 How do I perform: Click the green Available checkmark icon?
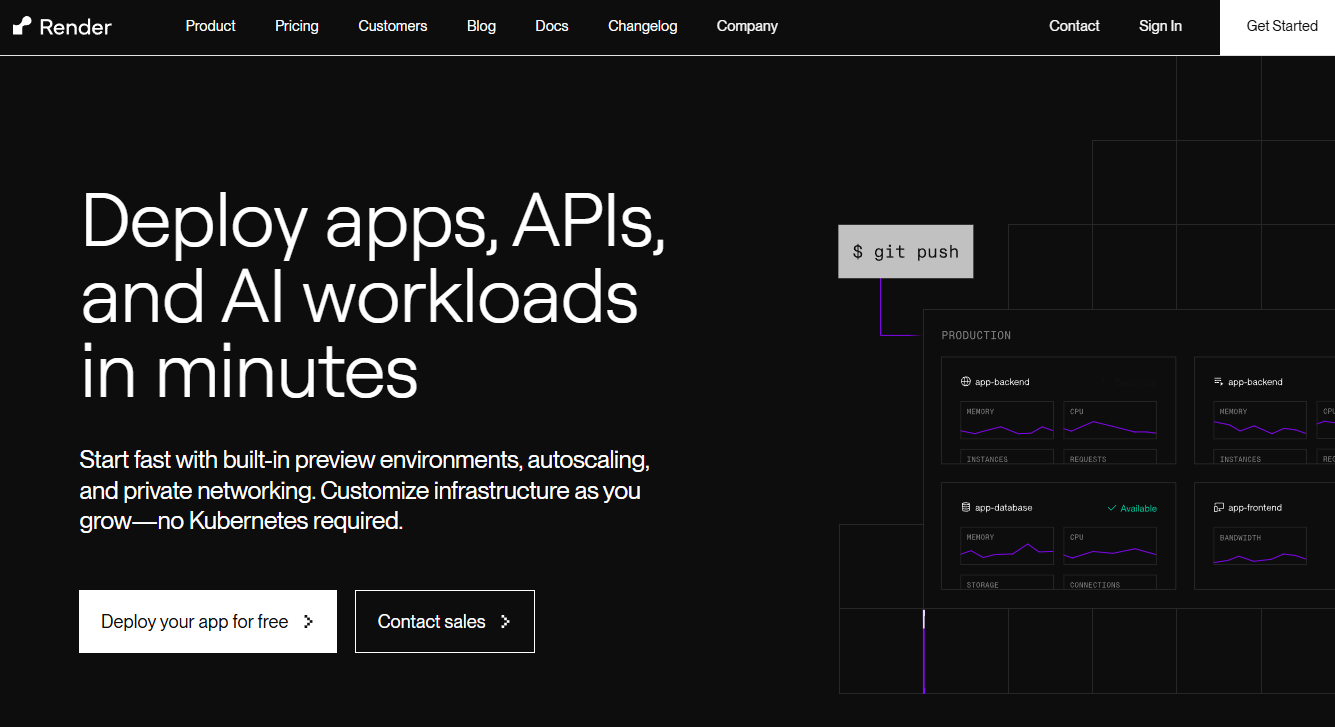click(x=1112, y=508)
